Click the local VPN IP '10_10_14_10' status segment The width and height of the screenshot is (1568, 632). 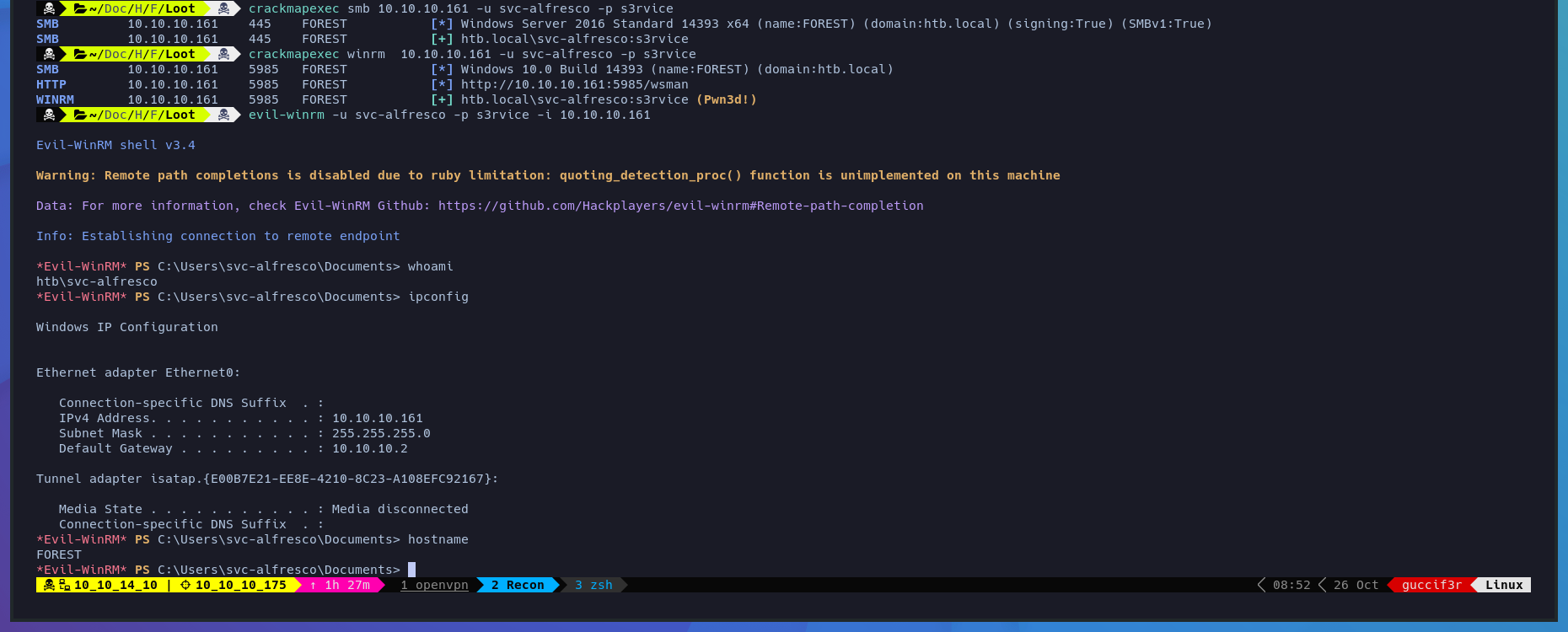115,585
